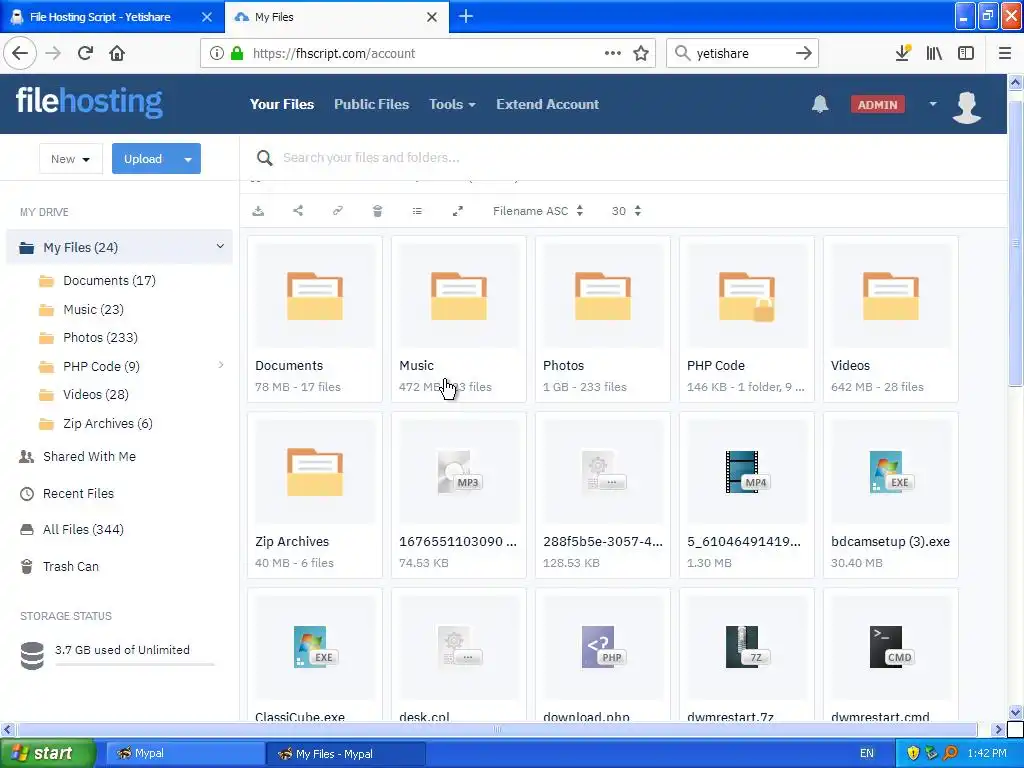Switch to File Hosting Script - Yetishare tab

coord(112,17)
